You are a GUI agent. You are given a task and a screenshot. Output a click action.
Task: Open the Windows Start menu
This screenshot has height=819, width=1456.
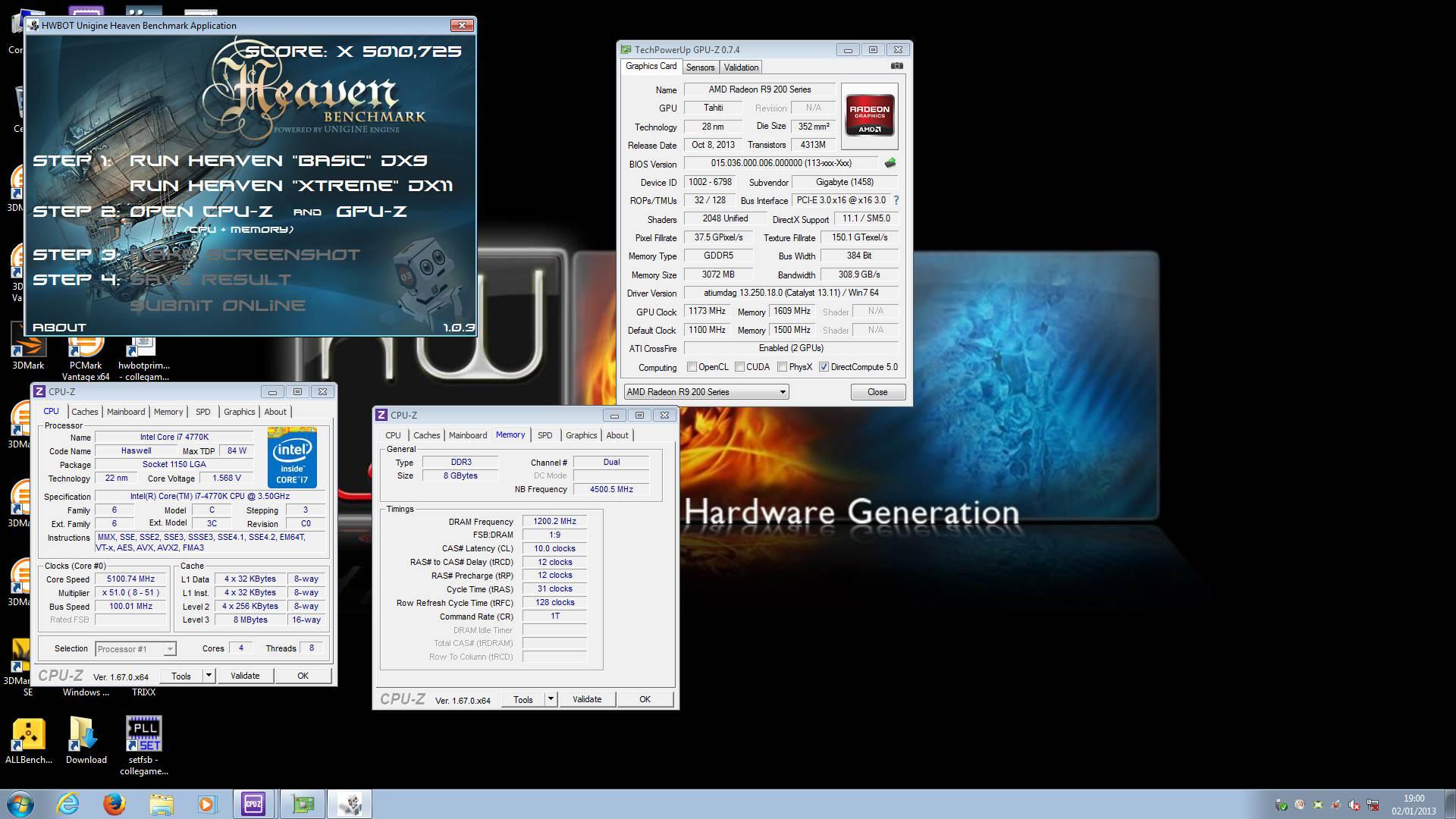(x=20, y=804)
